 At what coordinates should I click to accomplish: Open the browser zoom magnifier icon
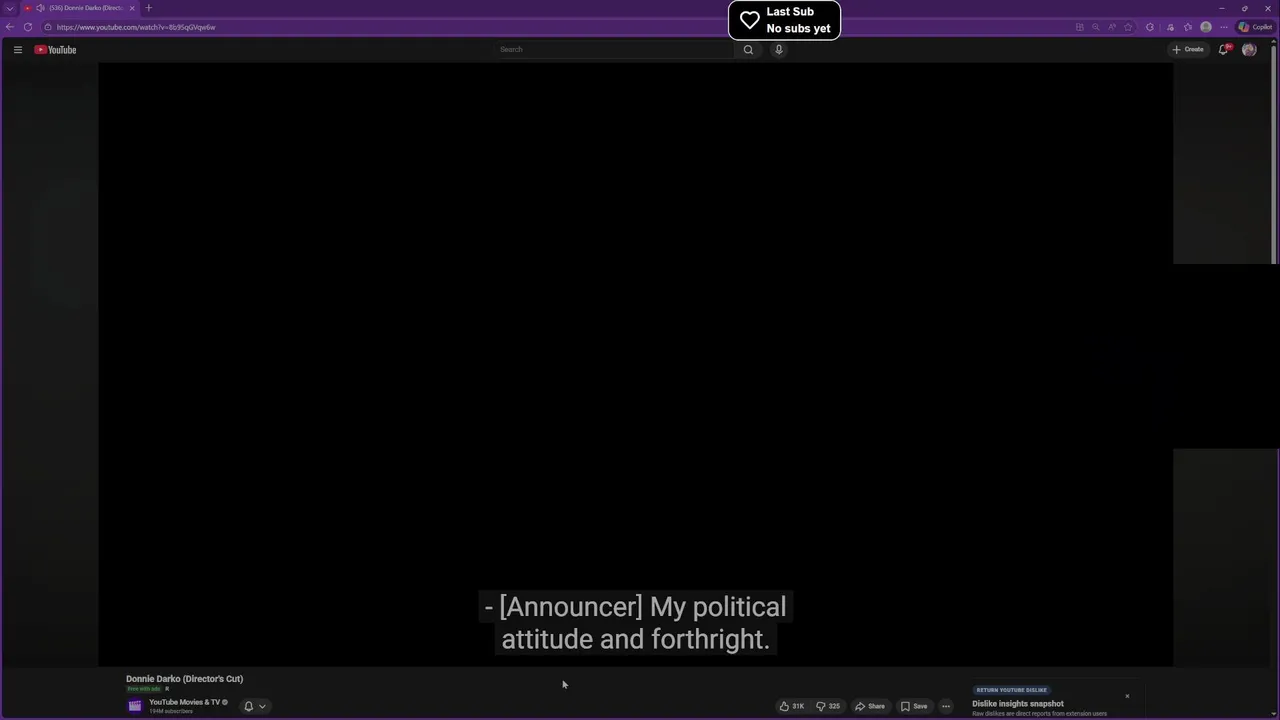click(x=1095, y=27)
